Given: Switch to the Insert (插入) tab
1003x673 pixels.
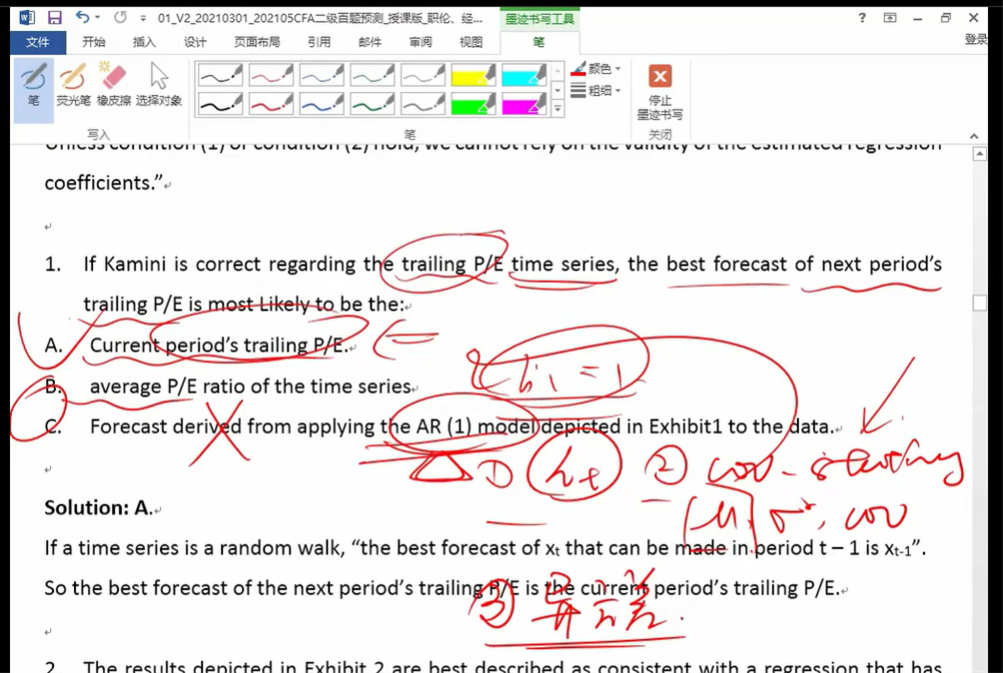Looking at the screenshot, I should (144, 42).
